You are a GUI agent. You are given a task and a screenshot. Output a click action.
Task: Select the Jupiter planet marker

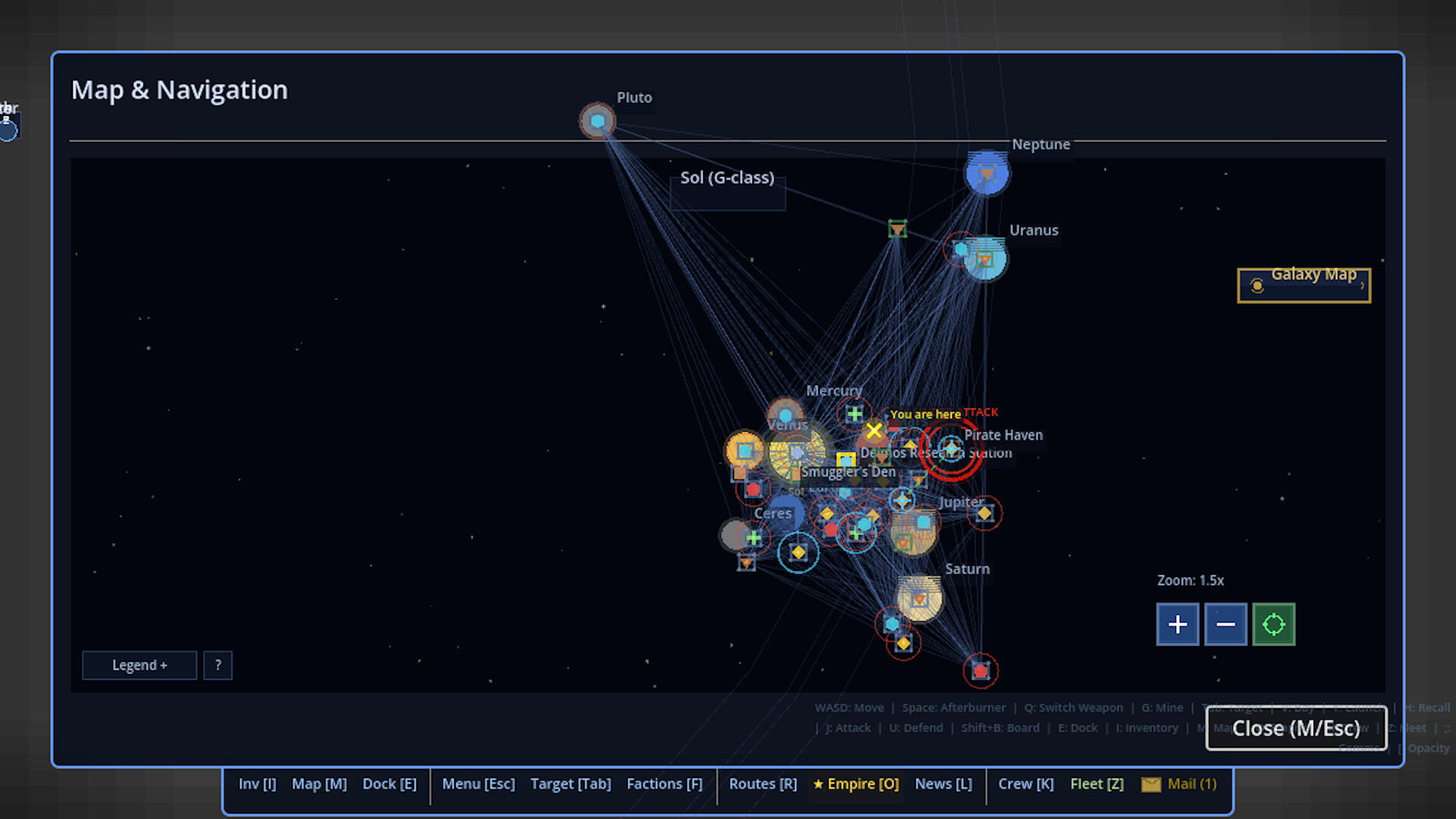[x=914, y=532]
